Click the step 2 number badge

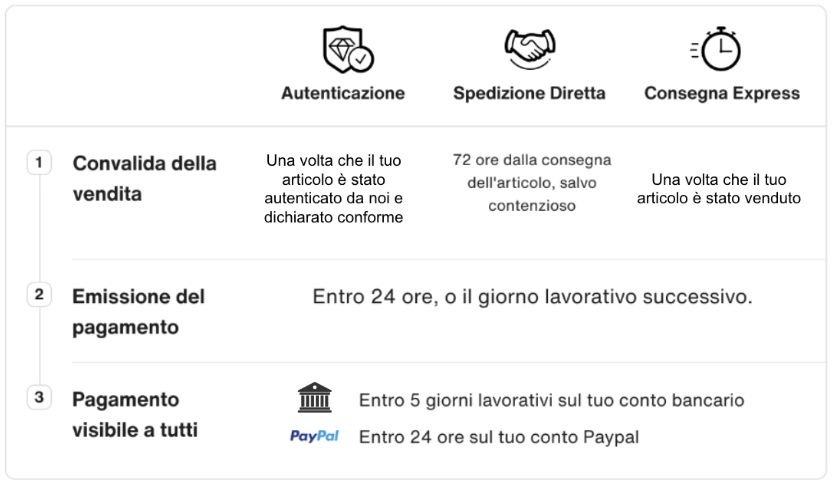pyautogui.click(x=39, y=295)
